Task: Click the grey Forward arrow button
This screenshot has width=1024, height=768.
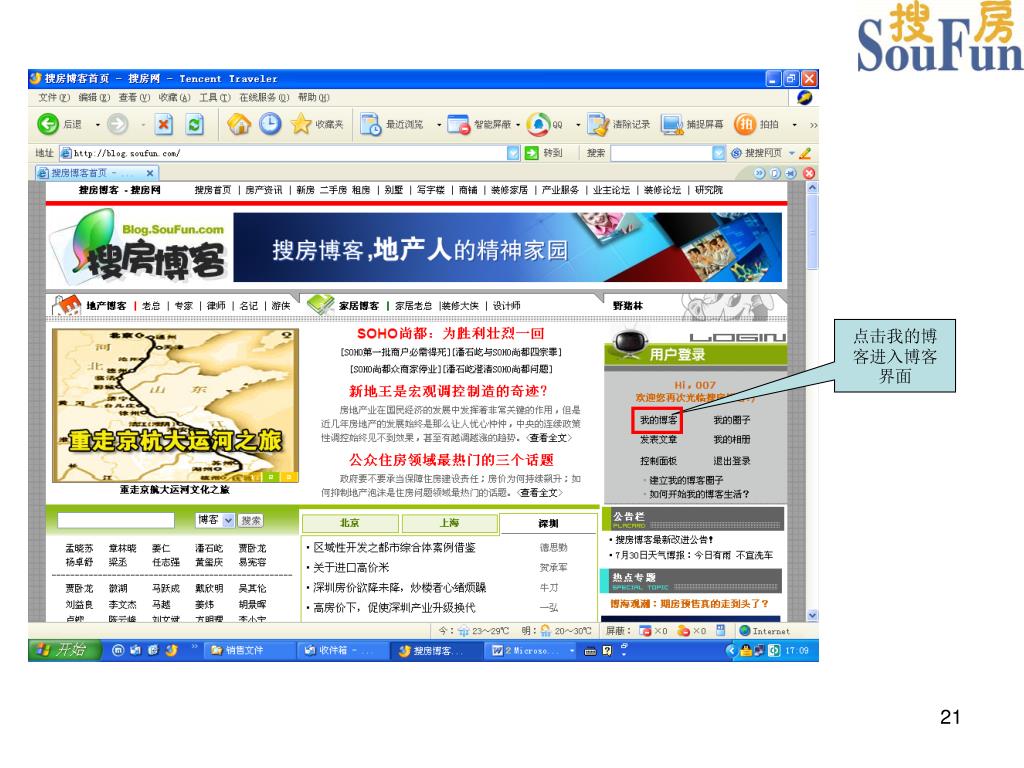Action: (x=118, y=123)
